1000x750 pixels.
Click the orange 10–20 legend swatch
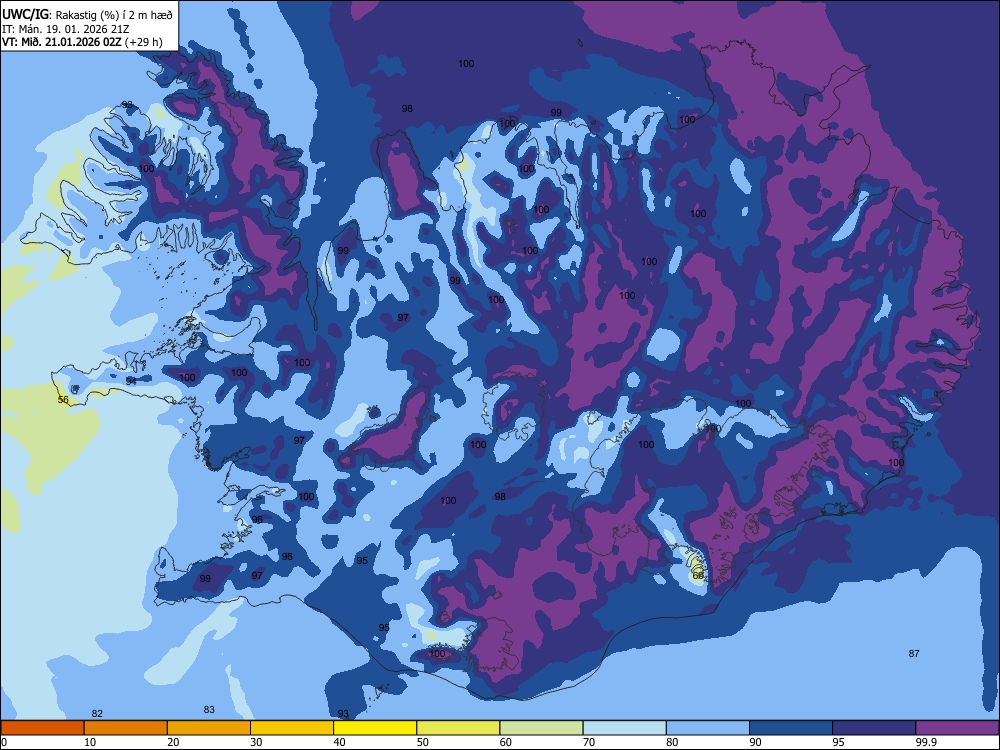pos(126,728)
